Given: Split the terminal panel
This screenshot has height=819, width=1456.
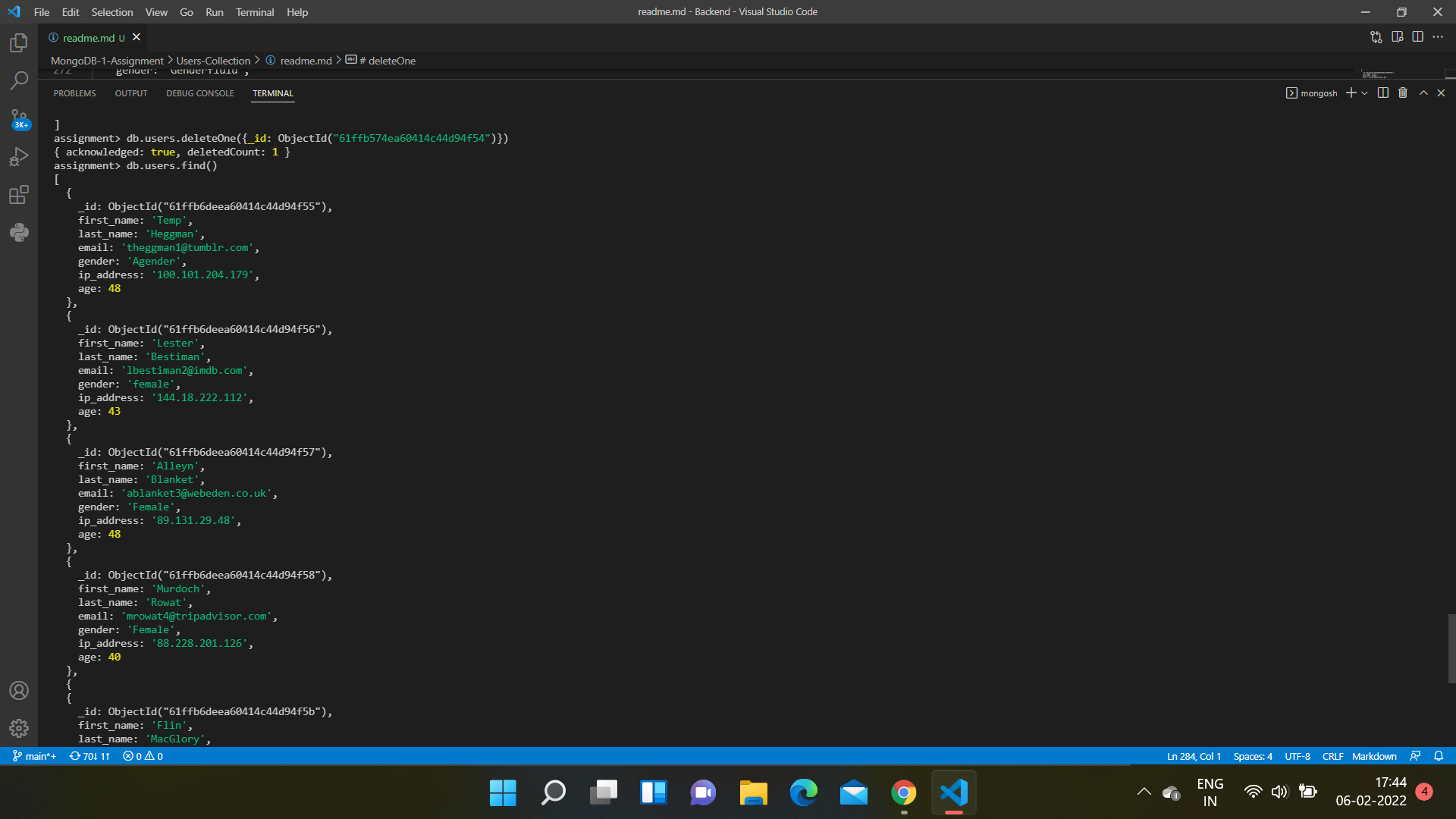Looking at the screenshot, I should pyautogui.click(x=1382, y=93).
